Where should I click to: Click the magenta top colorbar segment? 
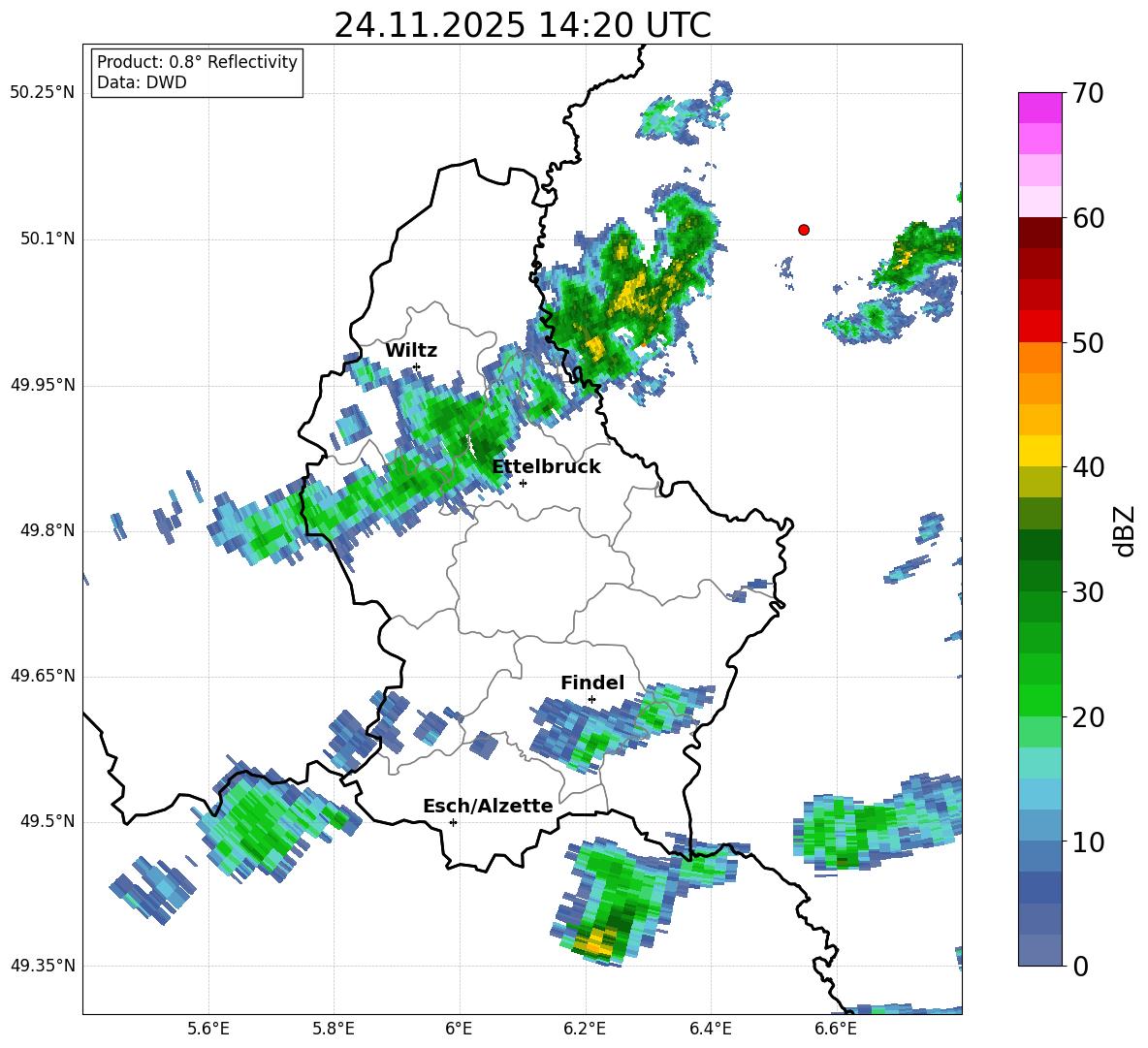coord(1039,108)
